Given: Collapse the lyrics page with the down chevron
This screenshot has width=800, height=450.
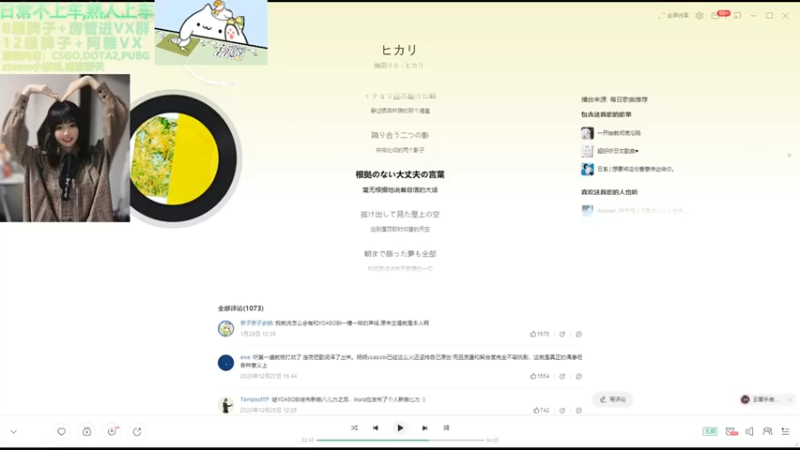Looking at the screenshot, I should [x=14, y=432].
